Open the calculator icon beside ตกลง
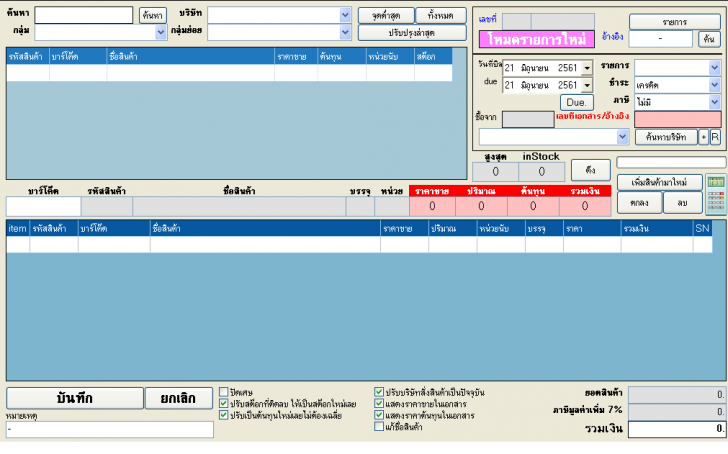Screen dimensions: 728x454 click(x=715, y=195)
